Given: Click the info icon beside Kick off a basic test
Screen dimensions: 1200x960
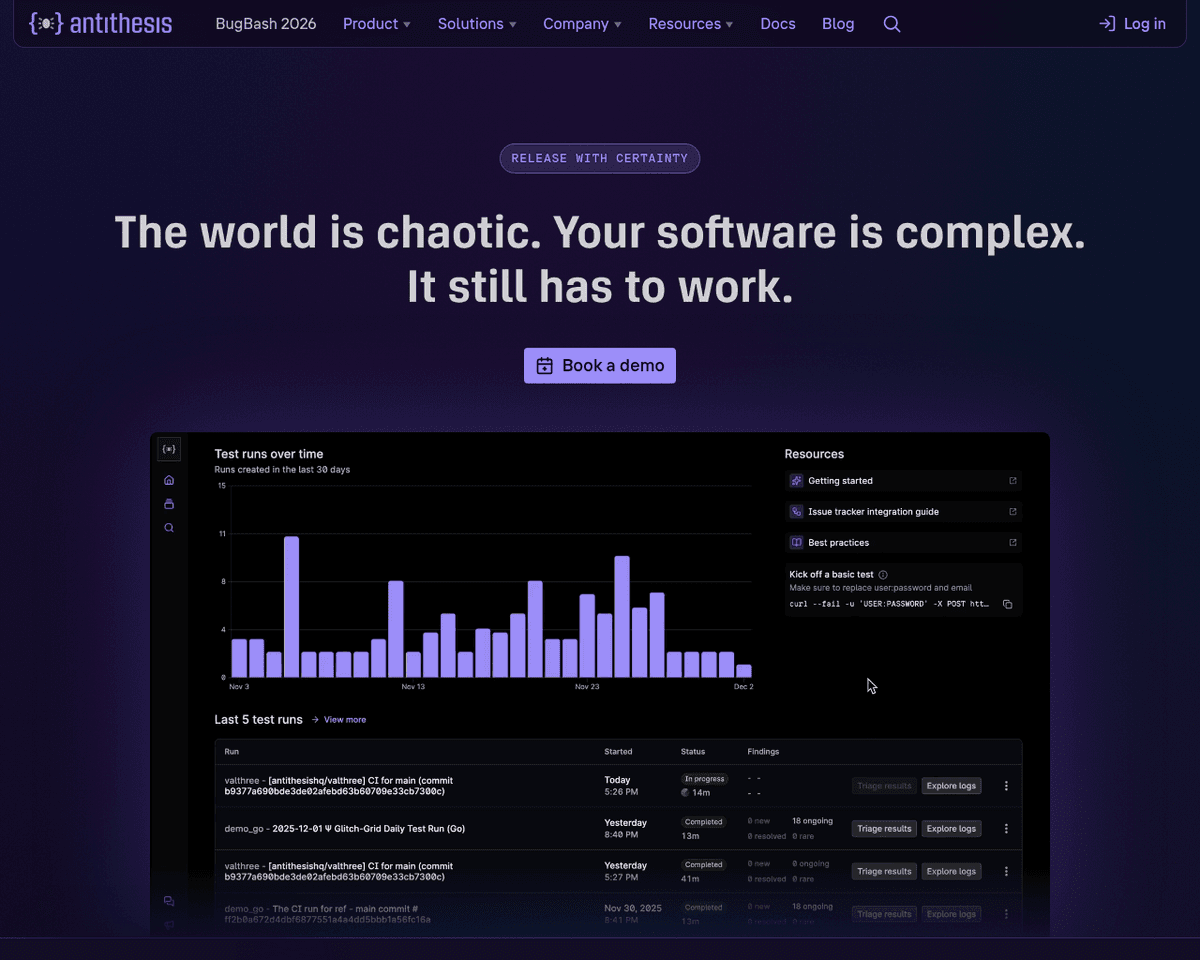Looking at the screenshot, I should 883,575.
